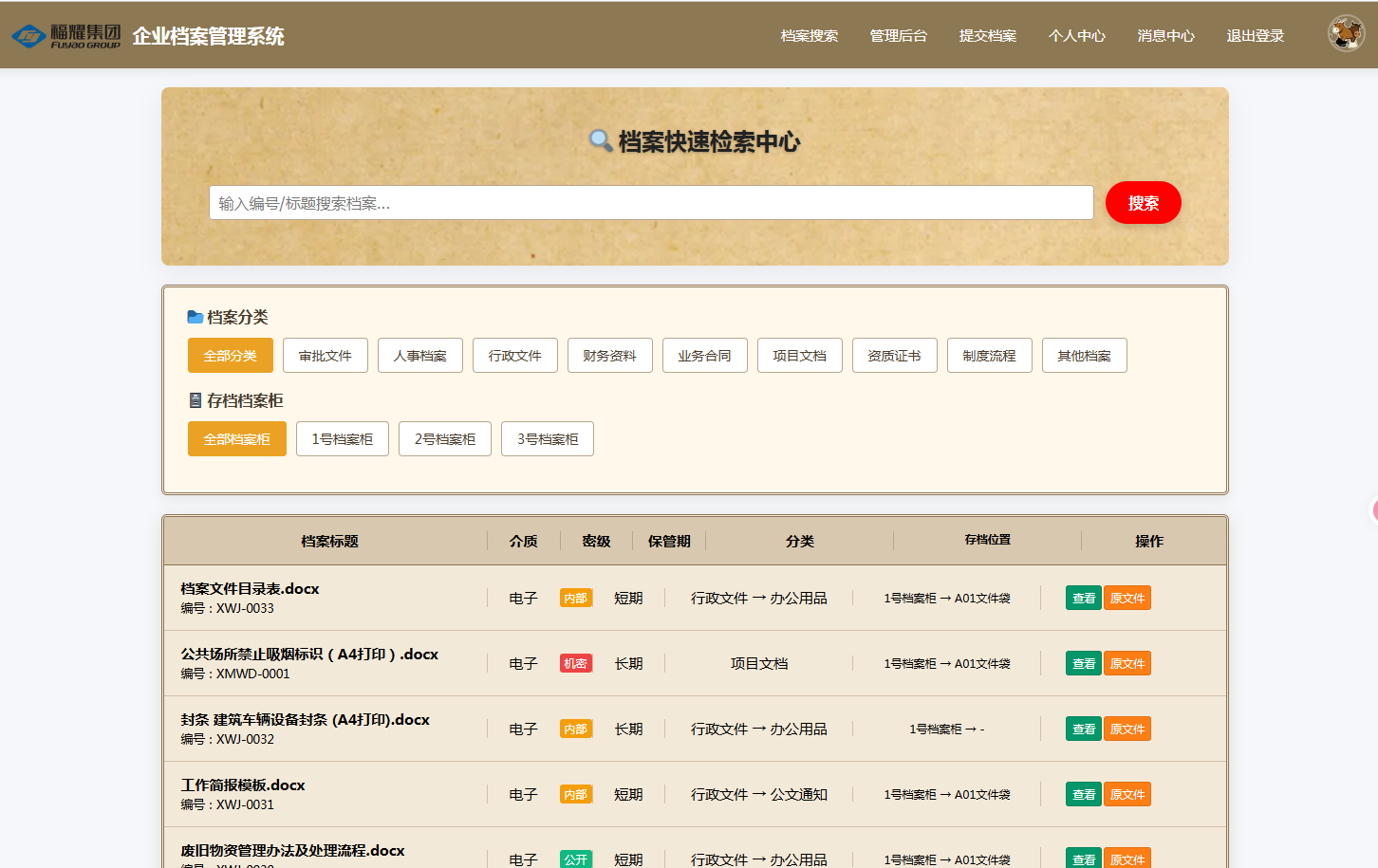1378x868 pixels.
Task: Click the 保管期 column header
Action: (x=669, y=542)
